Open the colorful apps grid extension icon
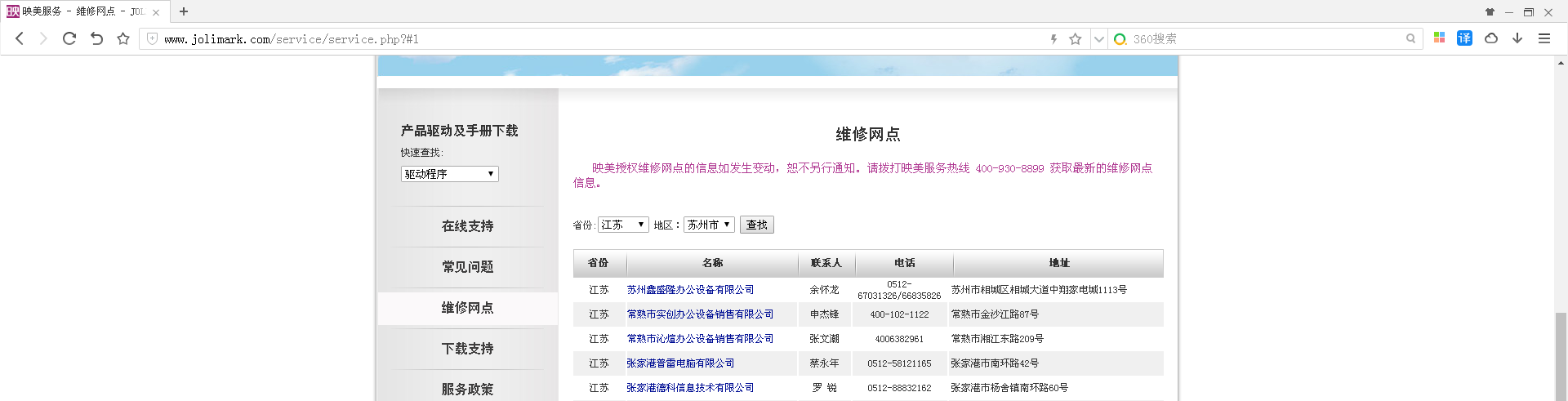Image resolution: width=1568 pixels, height=401 pixels. [x=1439, y=38]
